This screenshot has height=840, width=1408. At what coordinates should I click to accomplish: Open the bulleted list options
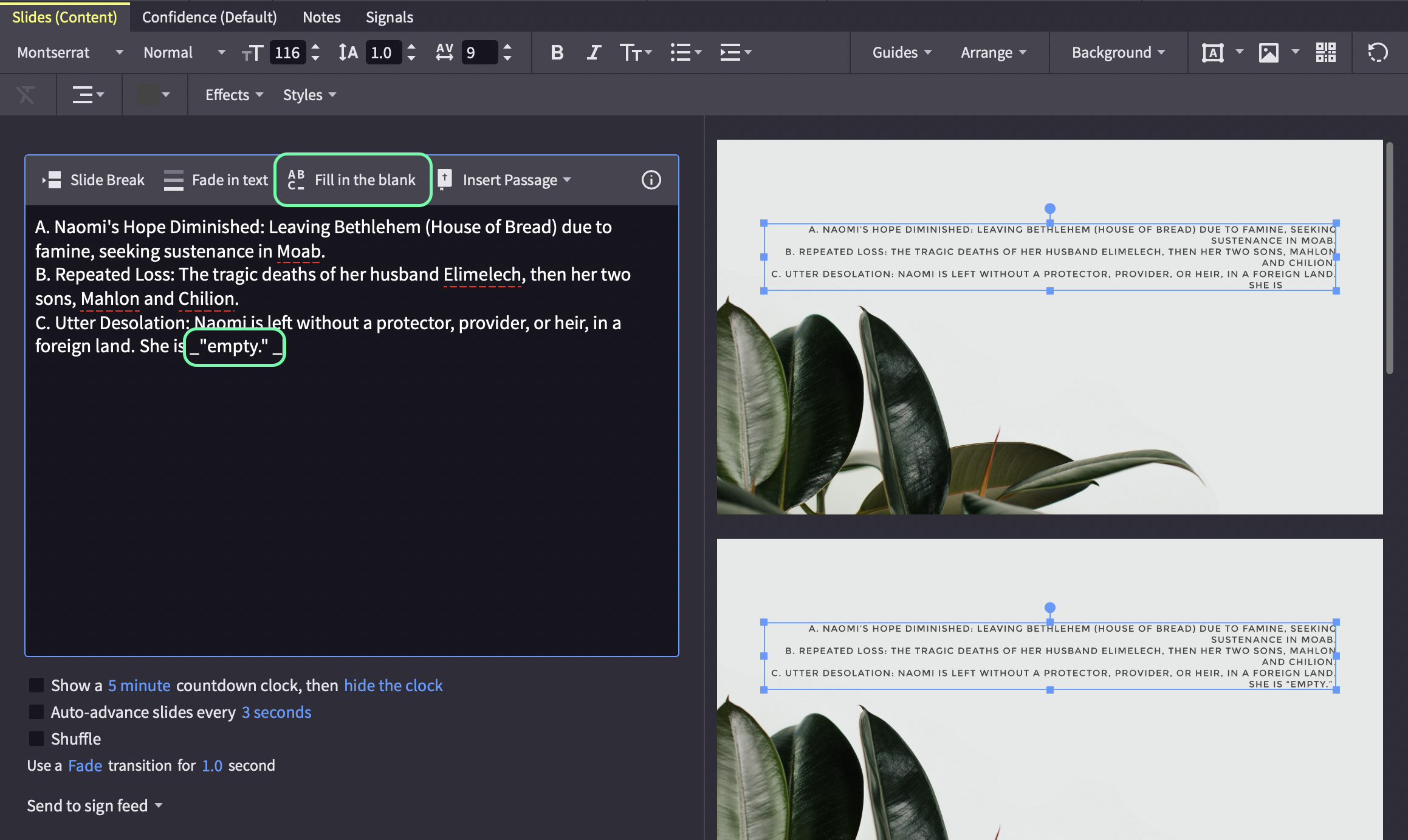tap(685, 53)
